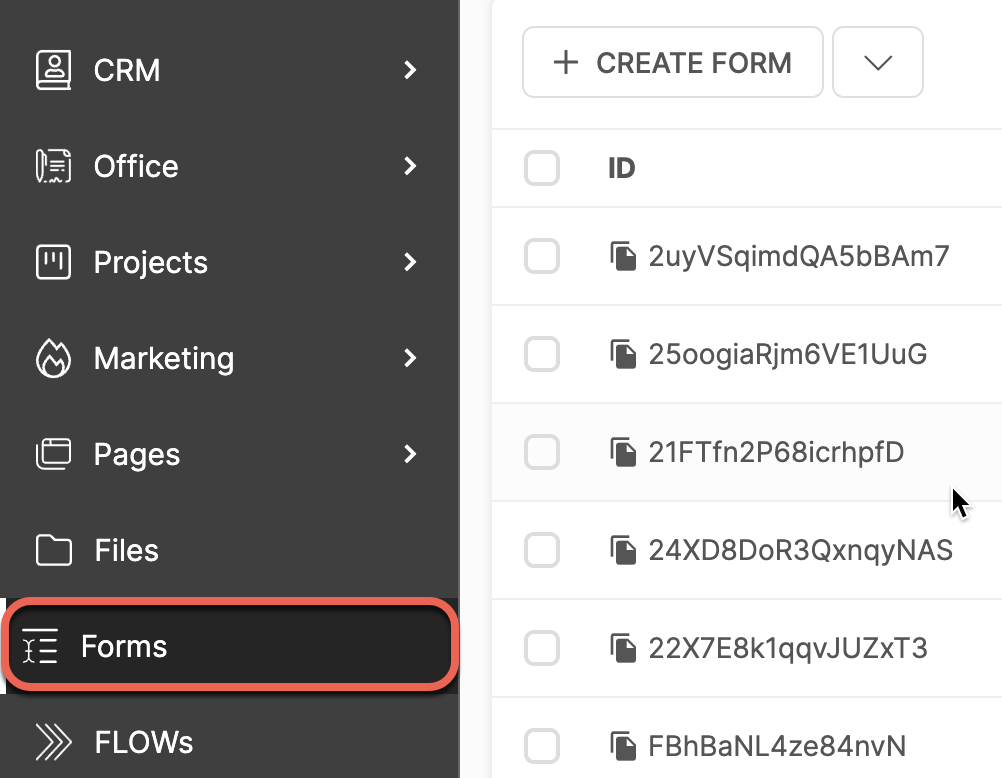Open the Projects menu item
The height and width of the screenshot is (778, 1002).
pos(229,262)
